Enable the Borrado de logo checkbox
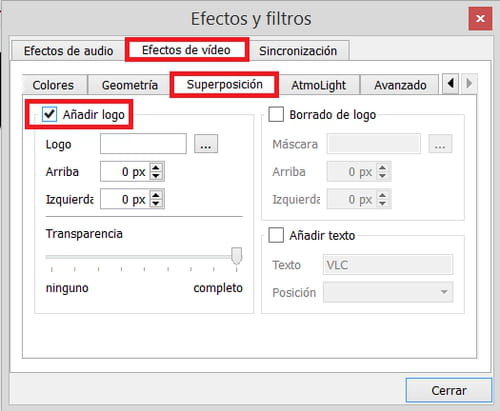 pyautogui.click(x=276, y=114)
